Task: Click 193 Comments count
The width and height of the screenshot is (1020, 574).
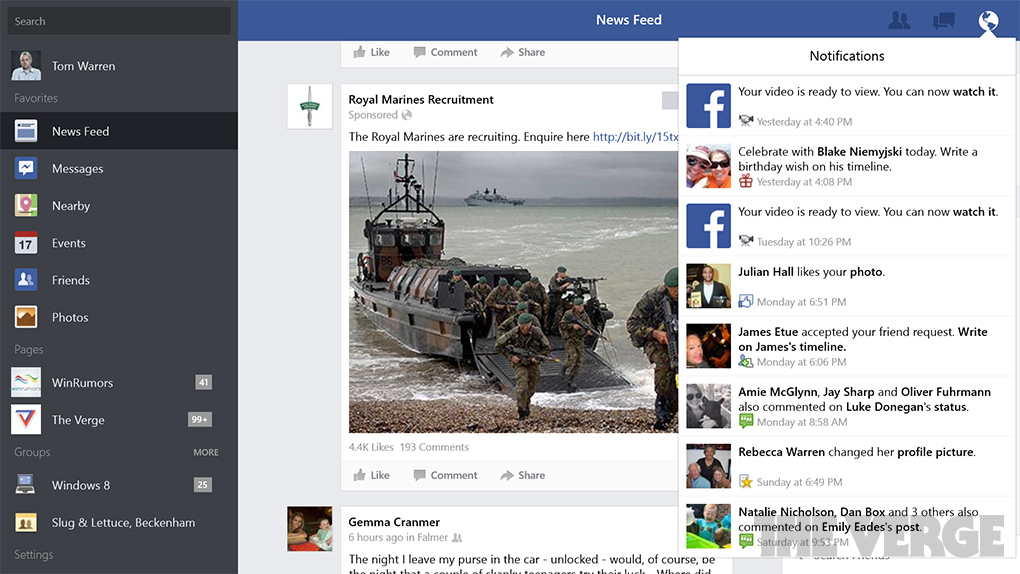Action: pos(434,447)
